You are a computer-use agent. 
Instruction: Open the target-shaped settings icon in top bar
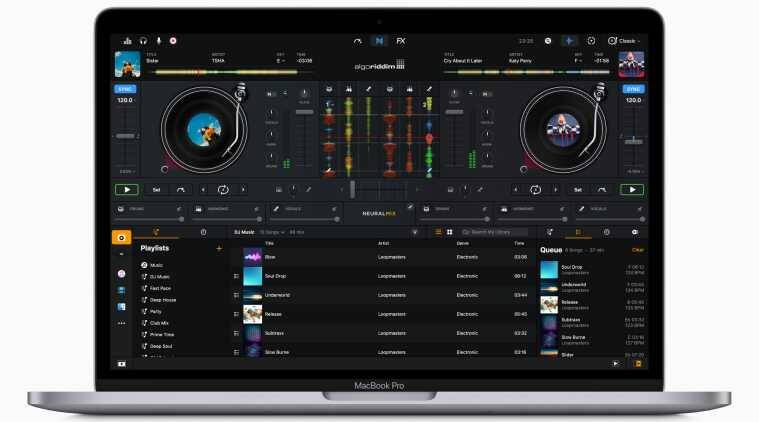(591, 41)
